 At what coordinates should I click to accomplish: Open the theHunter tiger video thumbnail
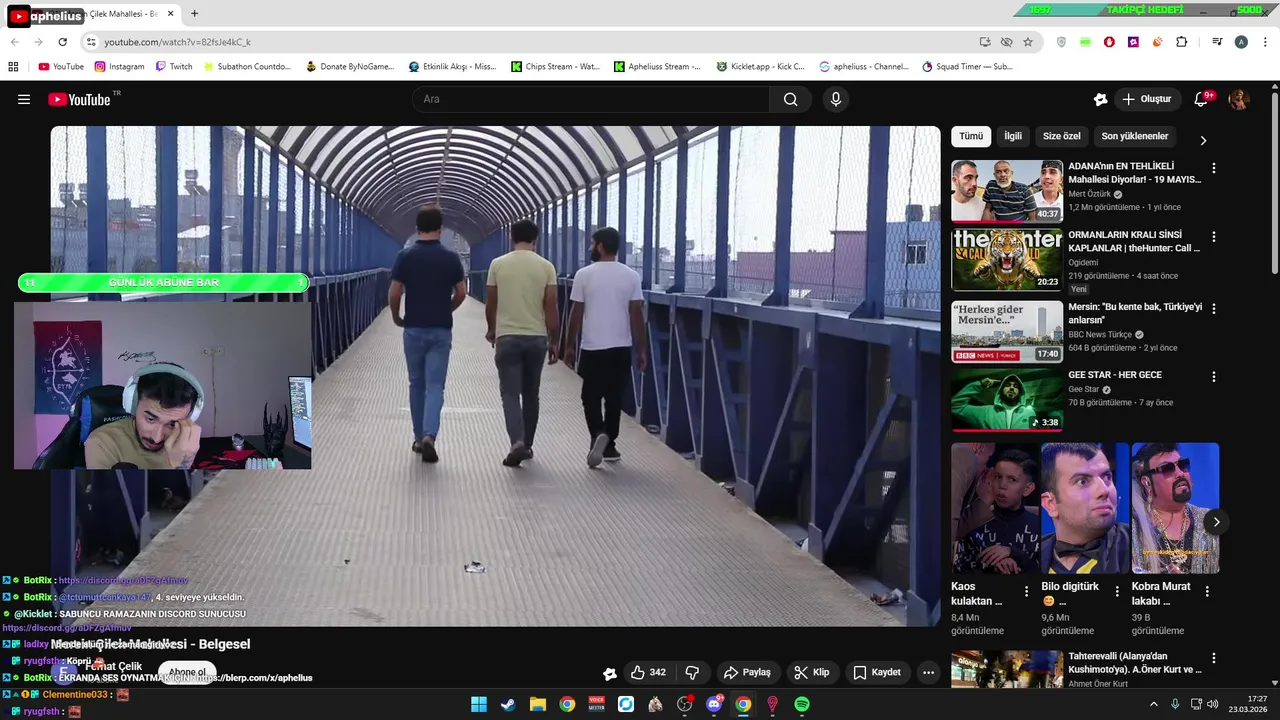click(x=1007, y=260)
